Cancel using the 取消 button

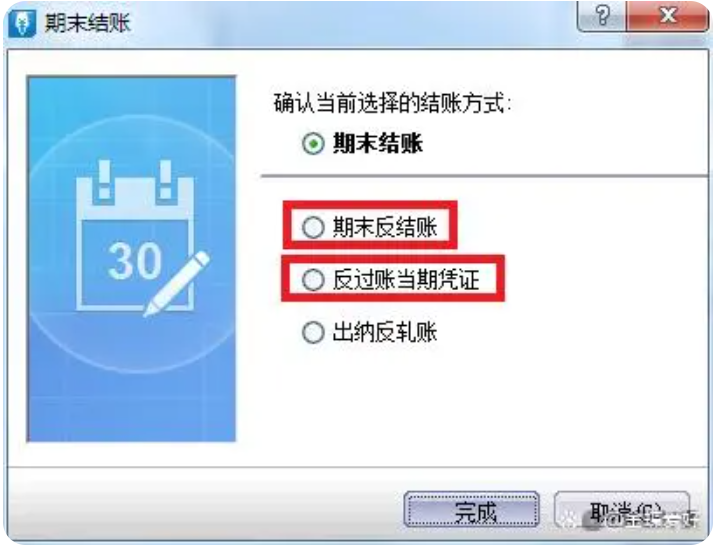pos(622,510)
